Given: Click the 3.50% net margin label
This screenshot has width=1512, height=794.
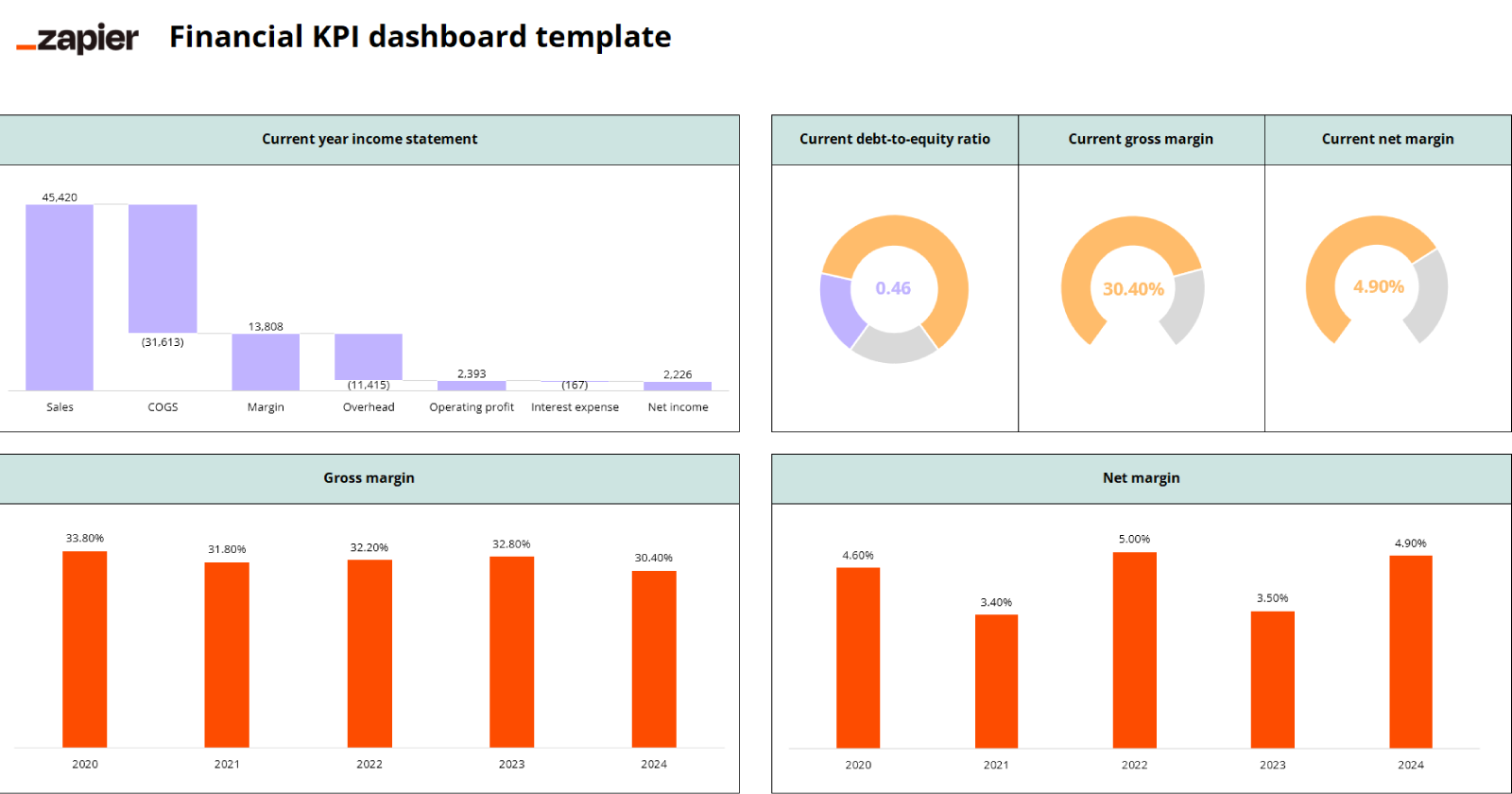Looking at the screenshot, I should pos(1273,598).
